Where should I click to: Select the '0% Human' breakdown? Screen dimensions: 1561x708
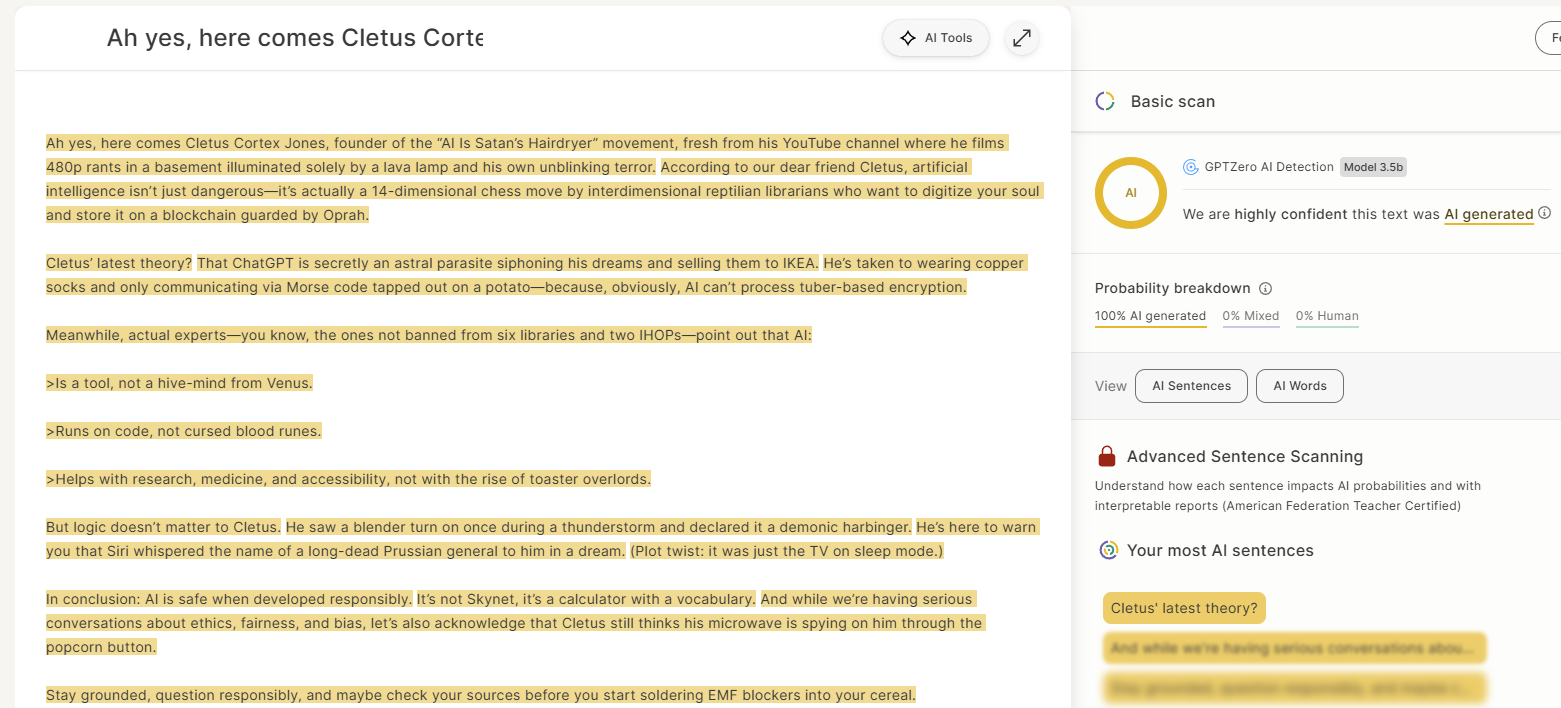(1327, 316)
